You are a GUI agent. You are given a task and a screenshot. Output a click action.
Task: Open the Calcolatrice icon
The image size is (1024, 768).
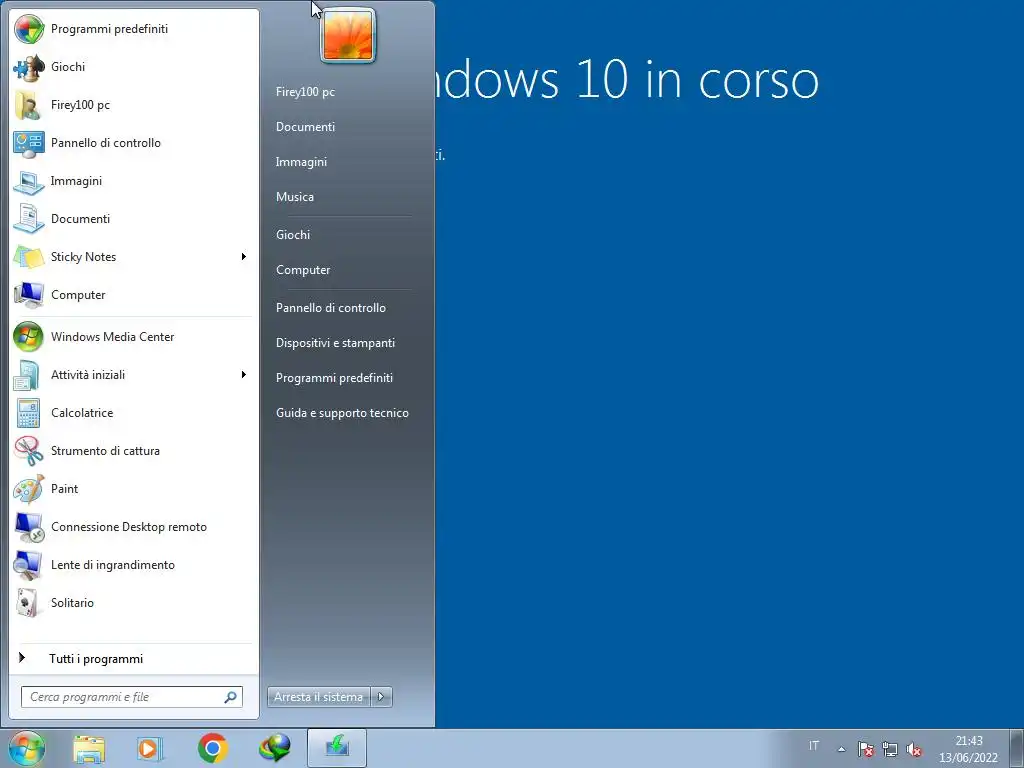pyautogui.click(x=29, y=413)
